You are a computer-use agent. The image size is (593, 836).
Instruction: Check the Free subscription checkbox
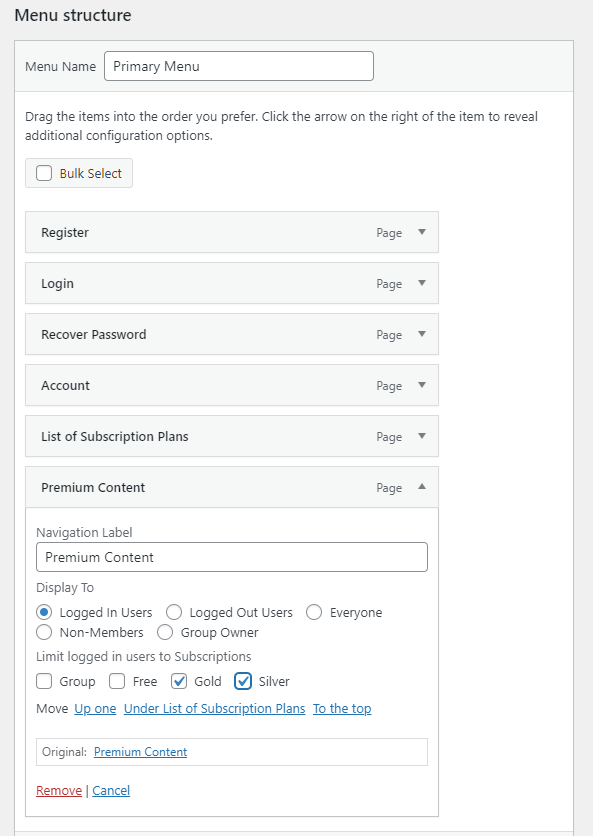117,681
